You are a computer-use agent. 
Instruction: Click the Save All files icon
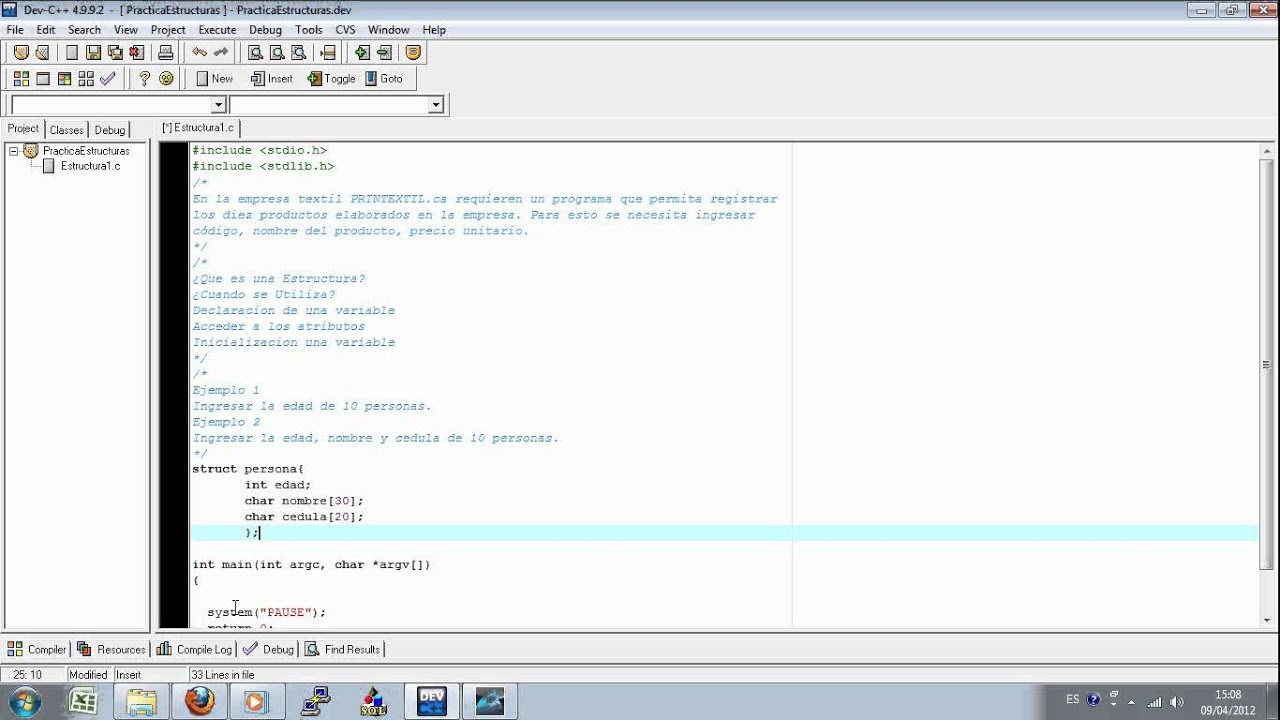coord(115,53)
